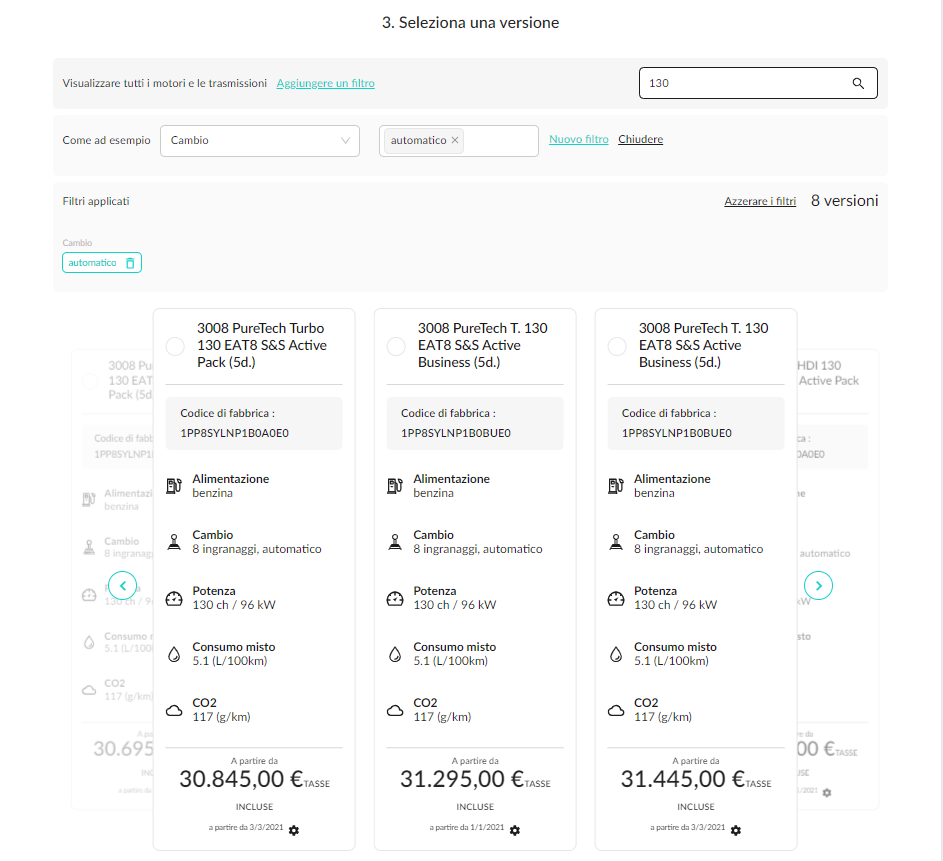Screen dimensions: 943x861
Task: Click the consumption drop icon on the 31.445,00 € card
Action: point(616,654)
